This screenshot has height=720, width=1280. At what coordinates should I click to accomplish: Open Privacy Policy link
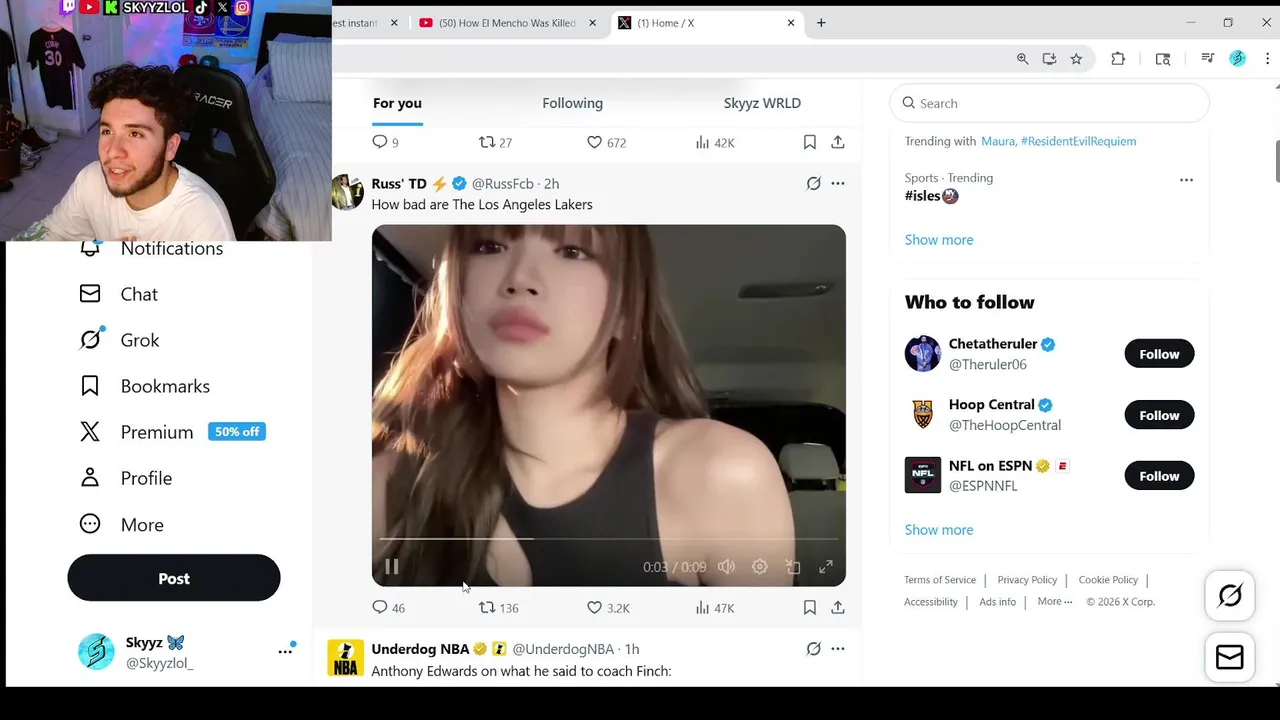1027,580
